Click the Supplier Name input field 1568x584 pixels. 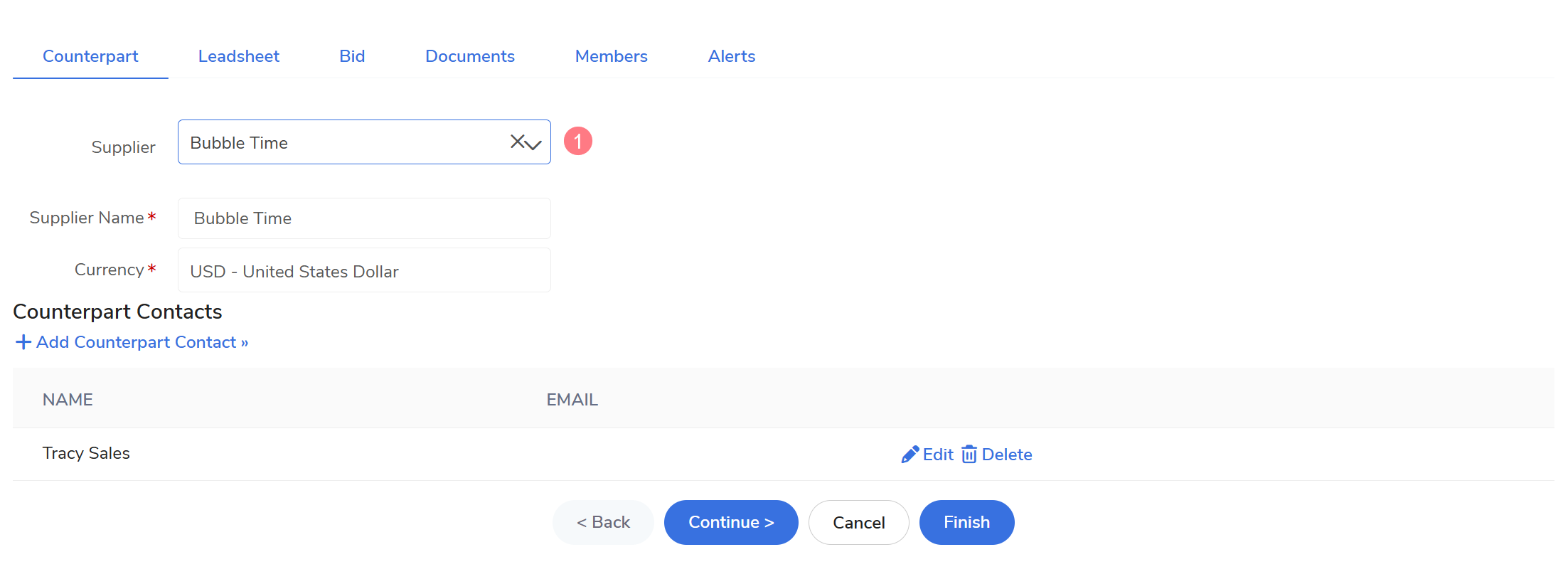364,218
